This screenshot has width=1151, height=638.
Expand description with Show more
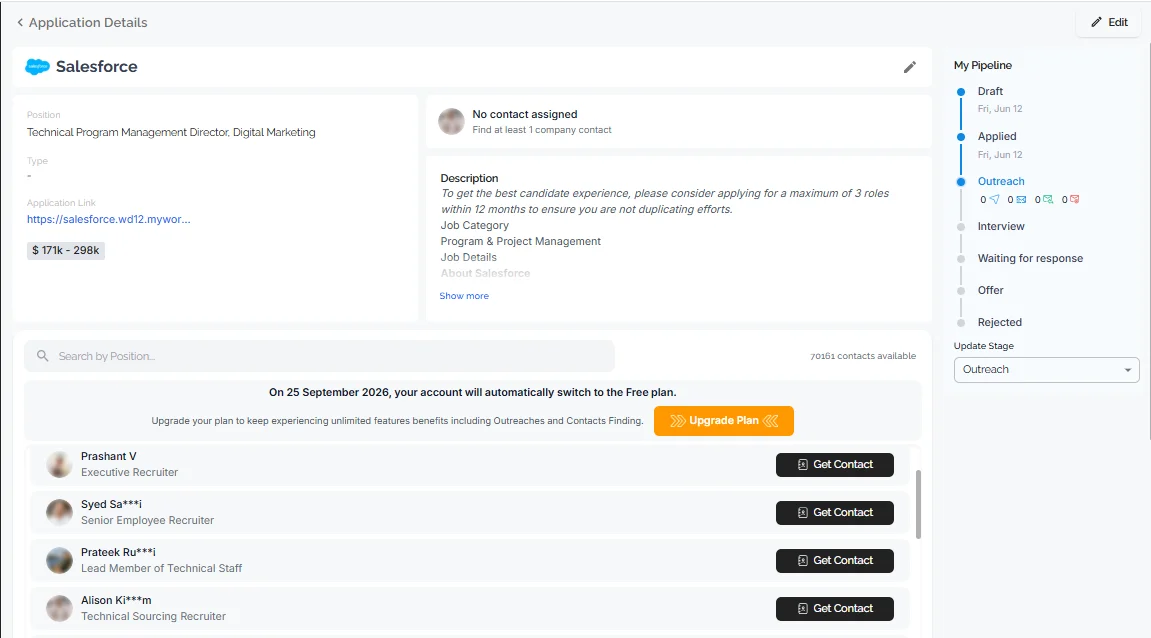(464, 296)
